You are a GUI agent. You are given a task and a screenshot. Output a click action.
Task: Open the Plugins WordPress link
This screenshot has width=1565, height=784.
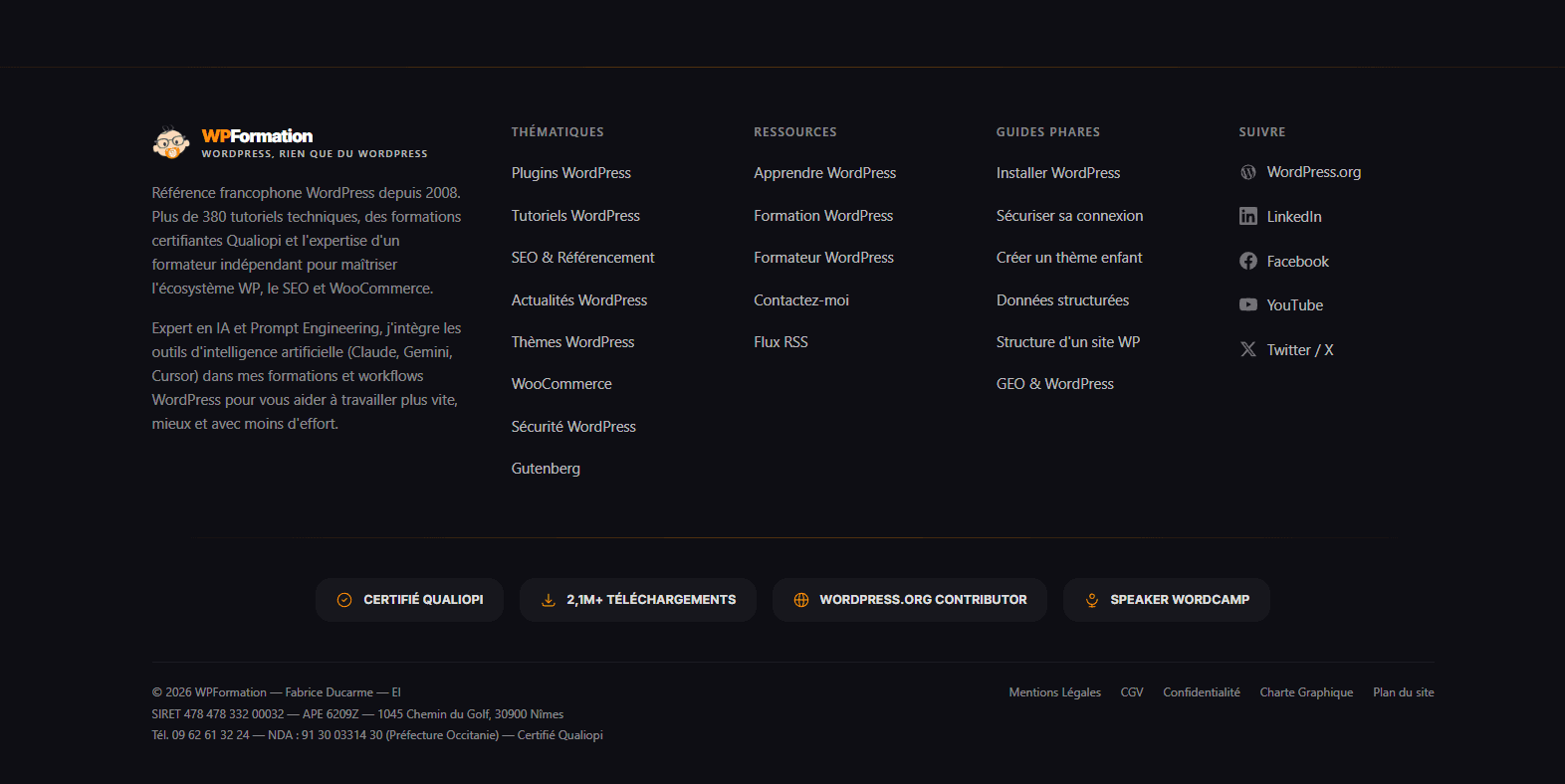(x=570, y=173)
